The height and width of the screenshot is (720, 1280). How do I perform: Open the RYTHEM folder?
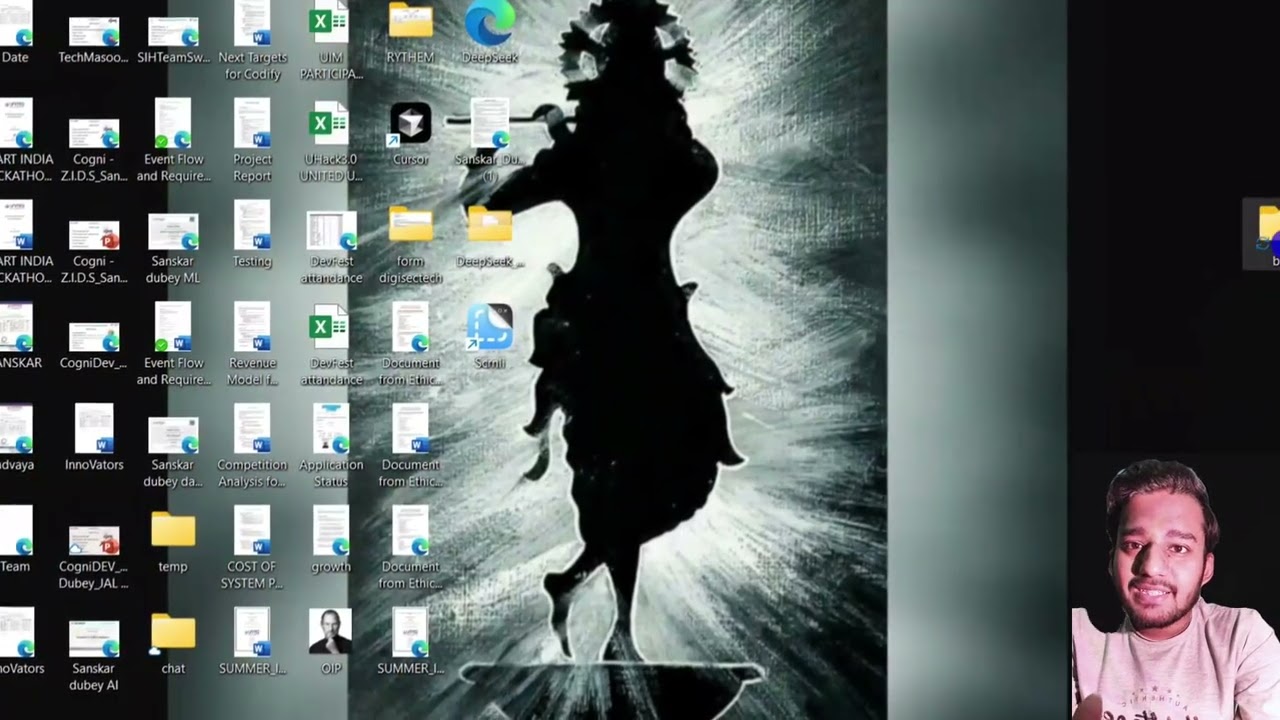410,24
